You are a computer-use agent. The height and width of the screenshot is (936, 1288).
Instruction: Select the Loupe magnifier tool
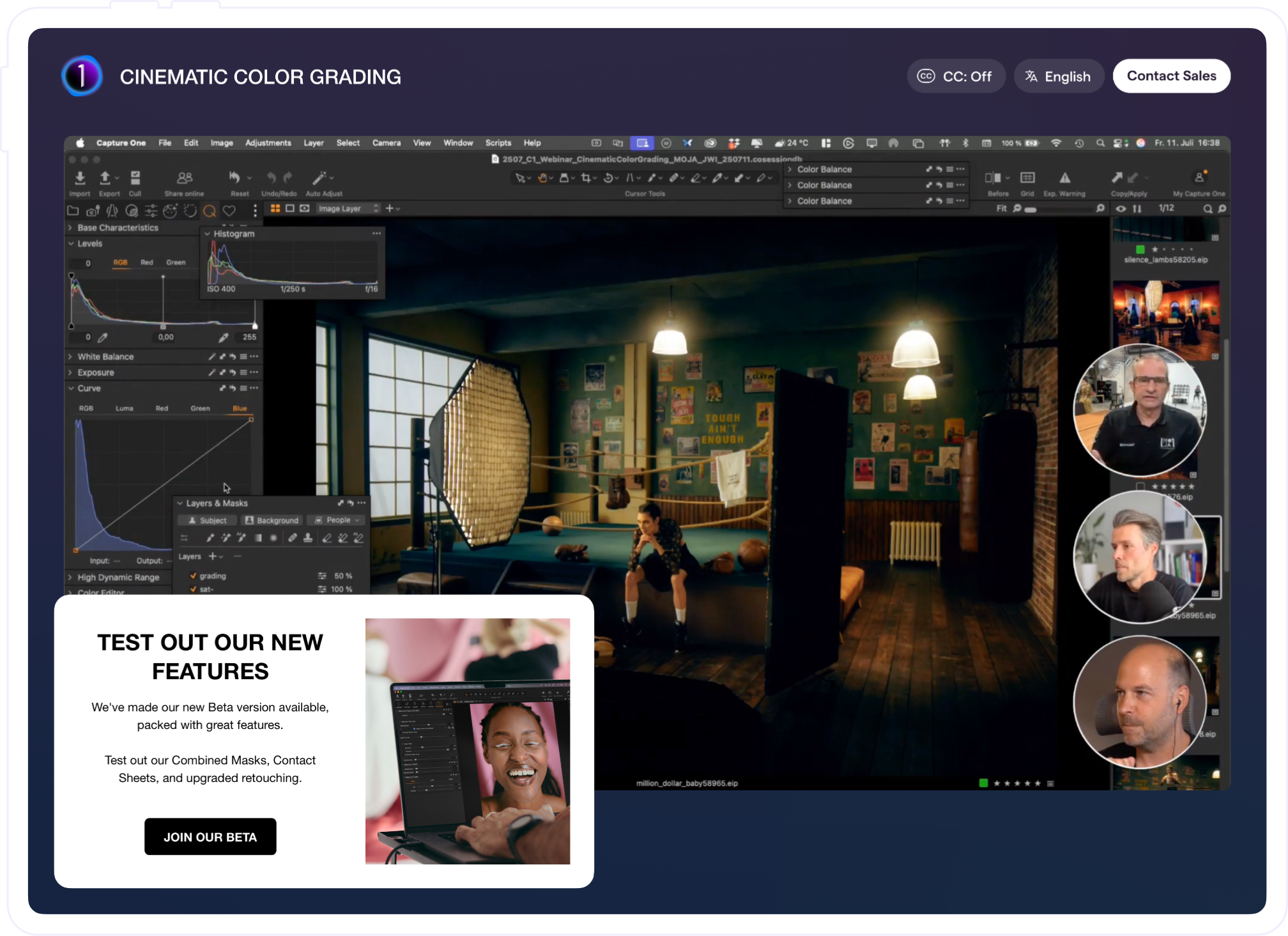210,211
